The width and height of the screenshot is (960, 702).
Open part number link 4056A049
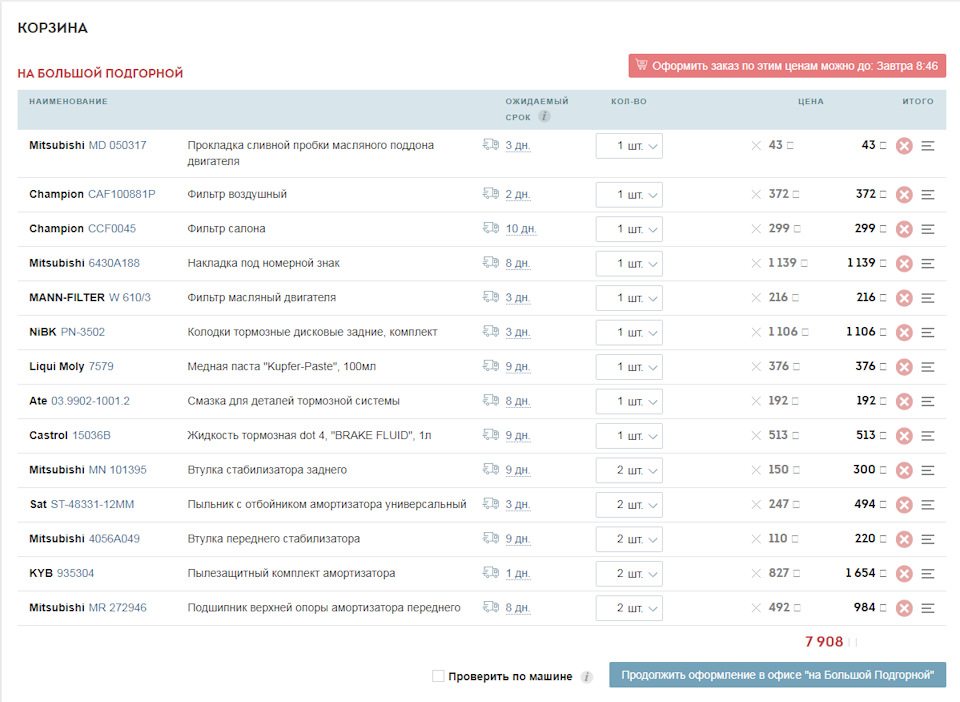(114, 539)
